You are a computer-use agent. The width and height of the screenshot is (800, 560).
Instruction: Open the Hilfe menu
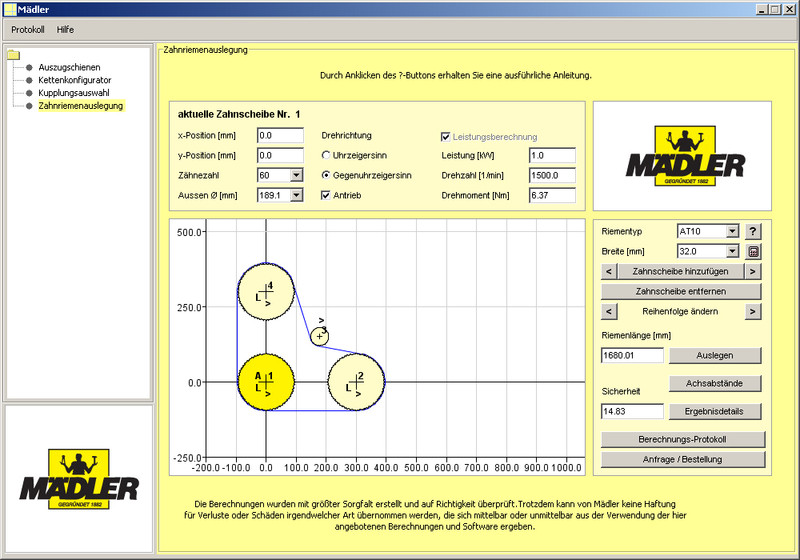pyautogui.click(x=66, y=30)
